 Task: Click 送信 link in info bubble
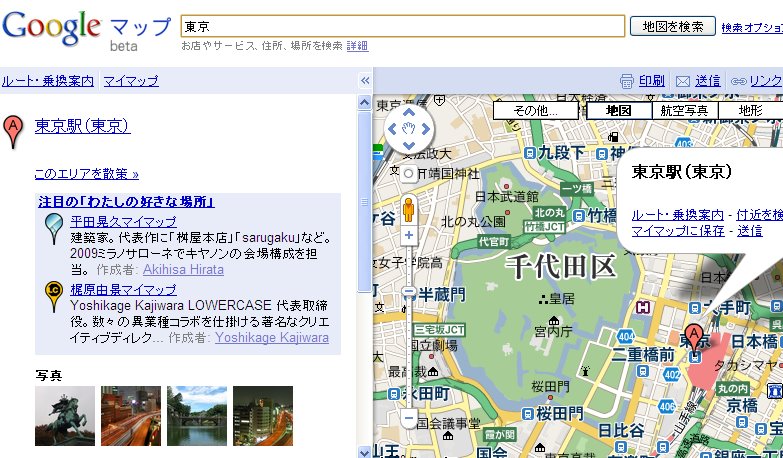750,231
